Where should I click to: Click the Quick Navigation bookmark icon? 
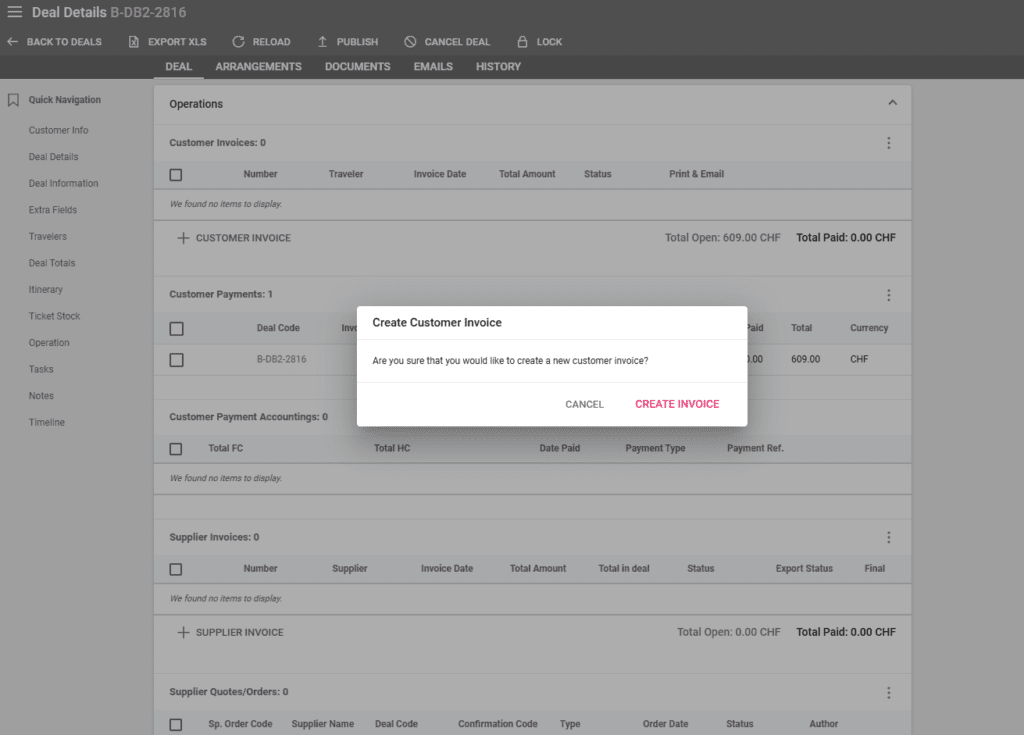point(14,99)
